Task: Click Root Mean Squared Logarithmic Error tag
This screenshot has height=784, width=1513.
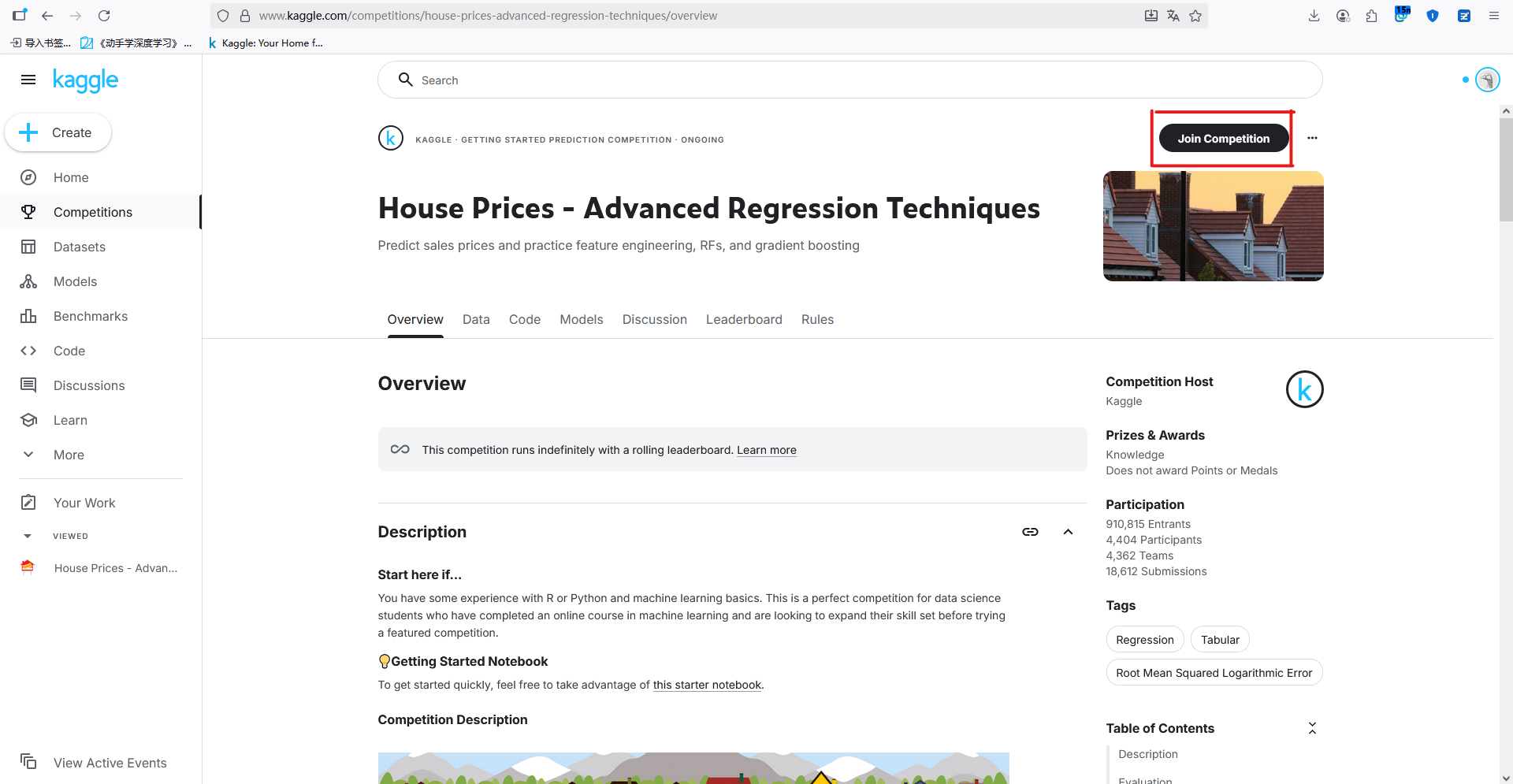Action: [1214, 673]
